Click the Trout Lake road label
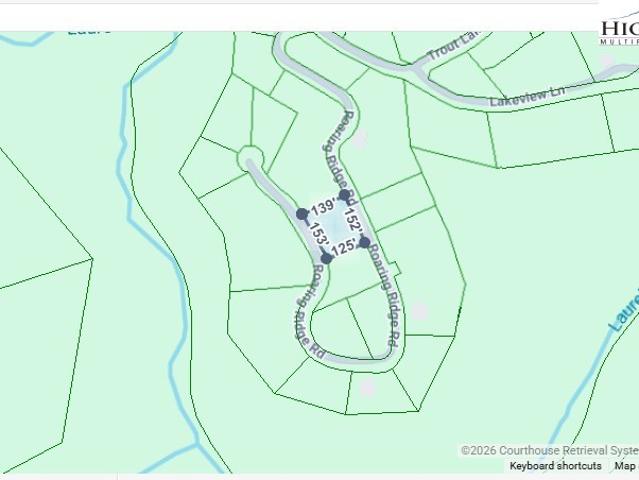Screen dimensions: 639x480 click(x=454, y=46)
